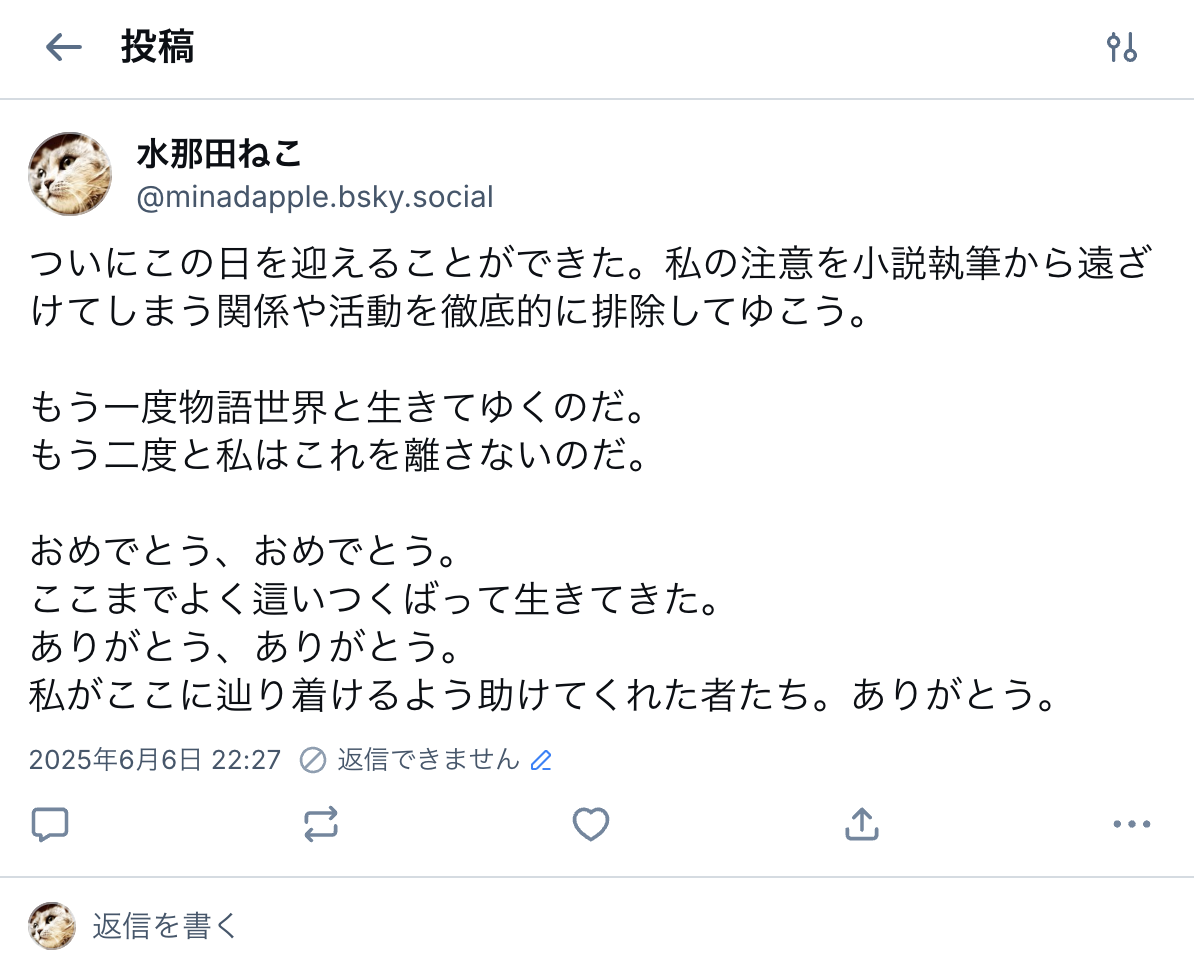Open the author's cat avatar

pos(70,174)
